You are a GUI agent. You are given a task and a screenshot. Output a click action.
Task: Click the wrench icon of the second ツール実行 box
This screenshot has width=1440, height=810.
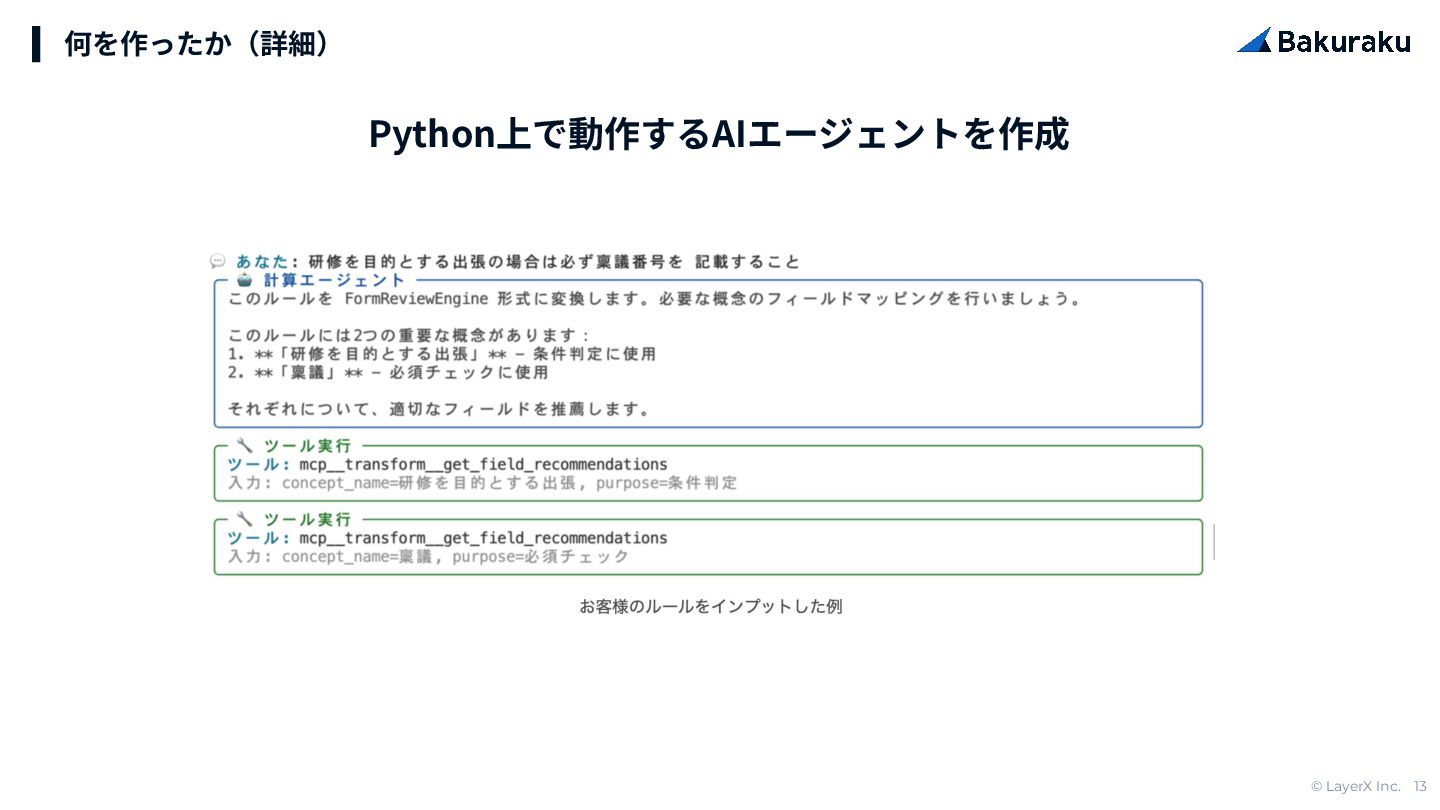pos(245,519)
